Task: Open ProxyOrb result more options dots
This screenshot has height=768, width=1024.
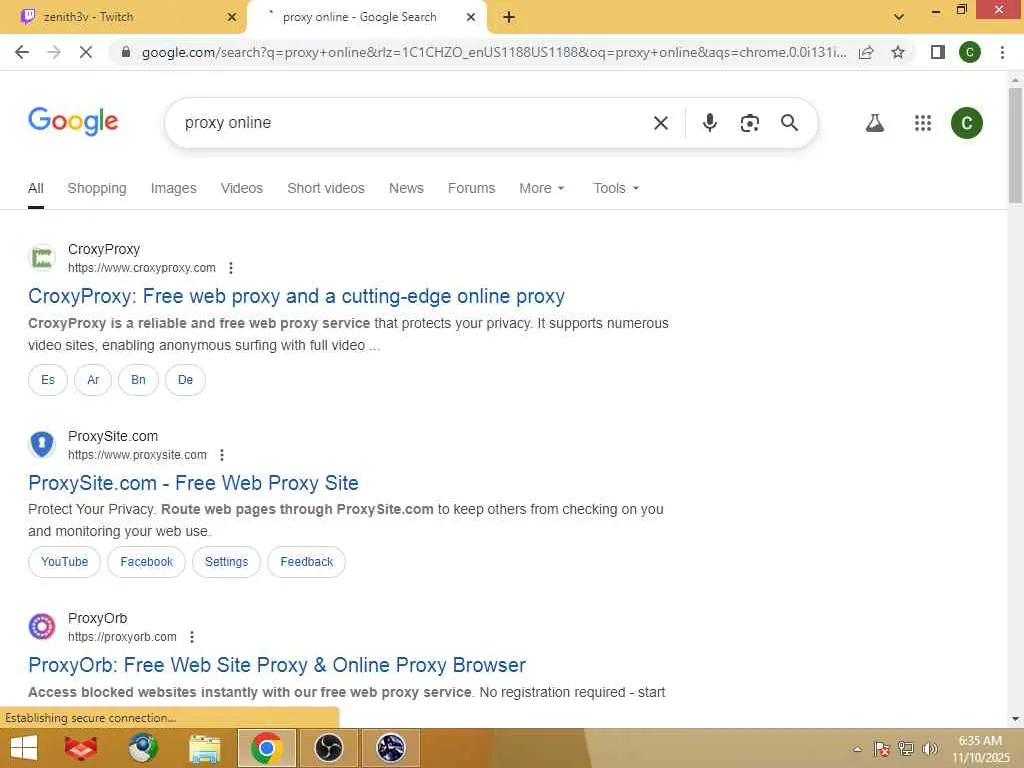Action: [192, 637]
